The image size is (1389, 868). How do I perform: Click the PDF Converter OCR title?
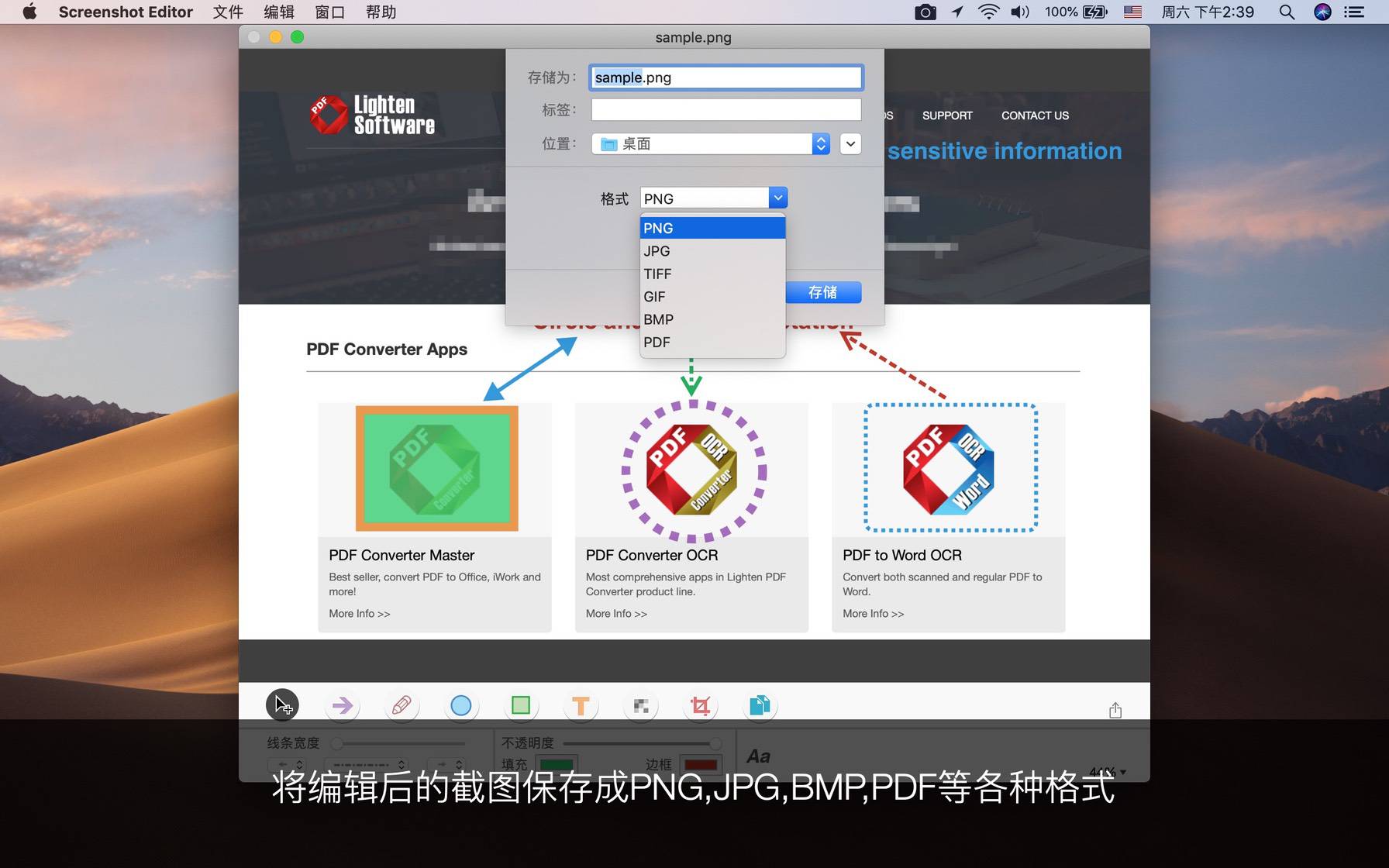point(652,555)
